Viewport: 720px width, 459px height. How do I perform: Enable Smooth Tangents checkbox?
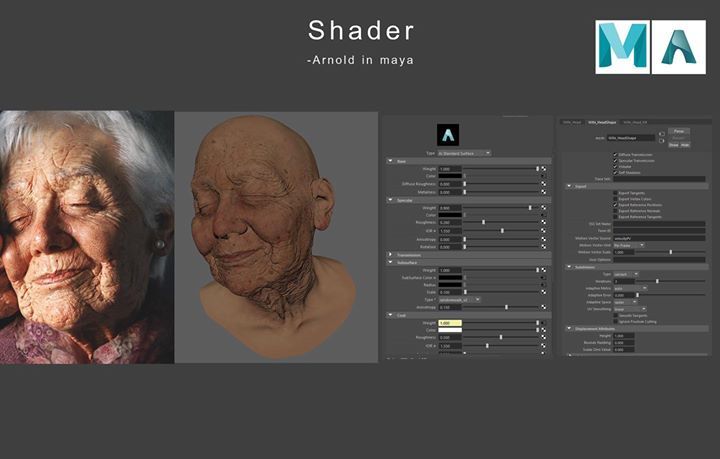coord(615,316)
